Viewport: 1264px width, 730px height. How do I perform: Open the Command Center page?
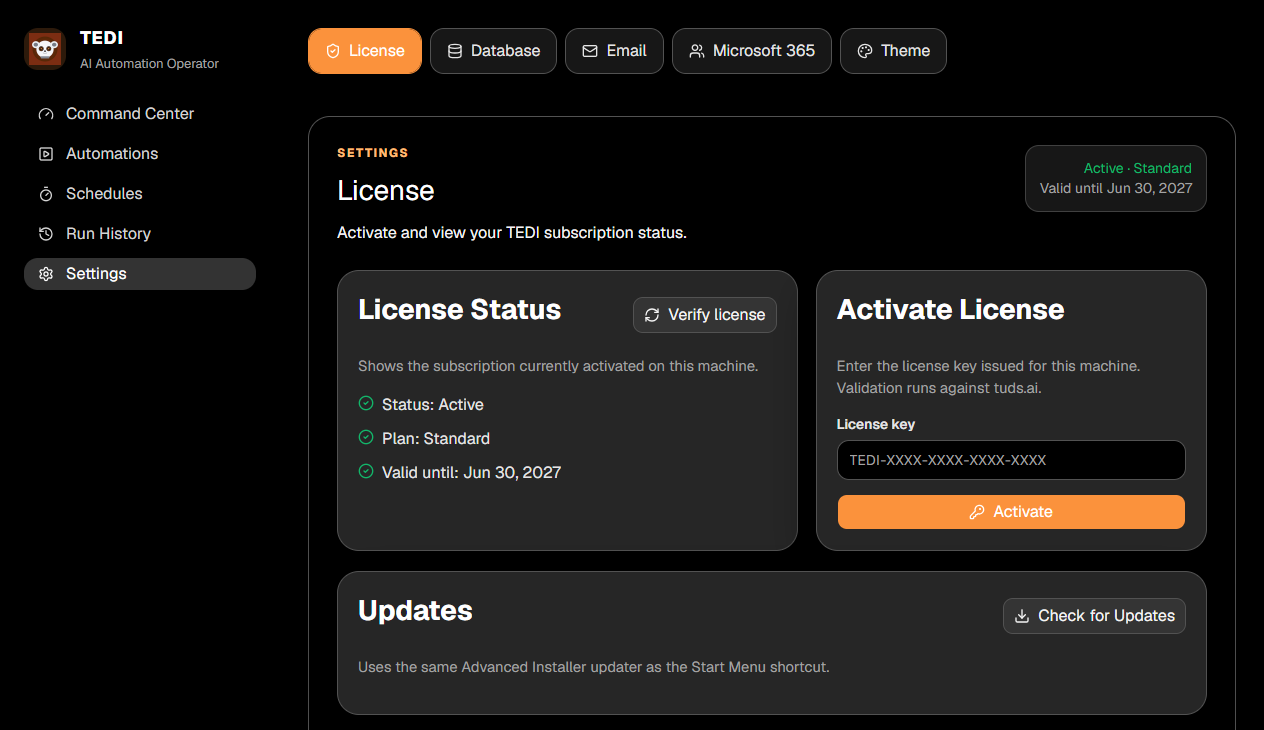tap(140, 114)
